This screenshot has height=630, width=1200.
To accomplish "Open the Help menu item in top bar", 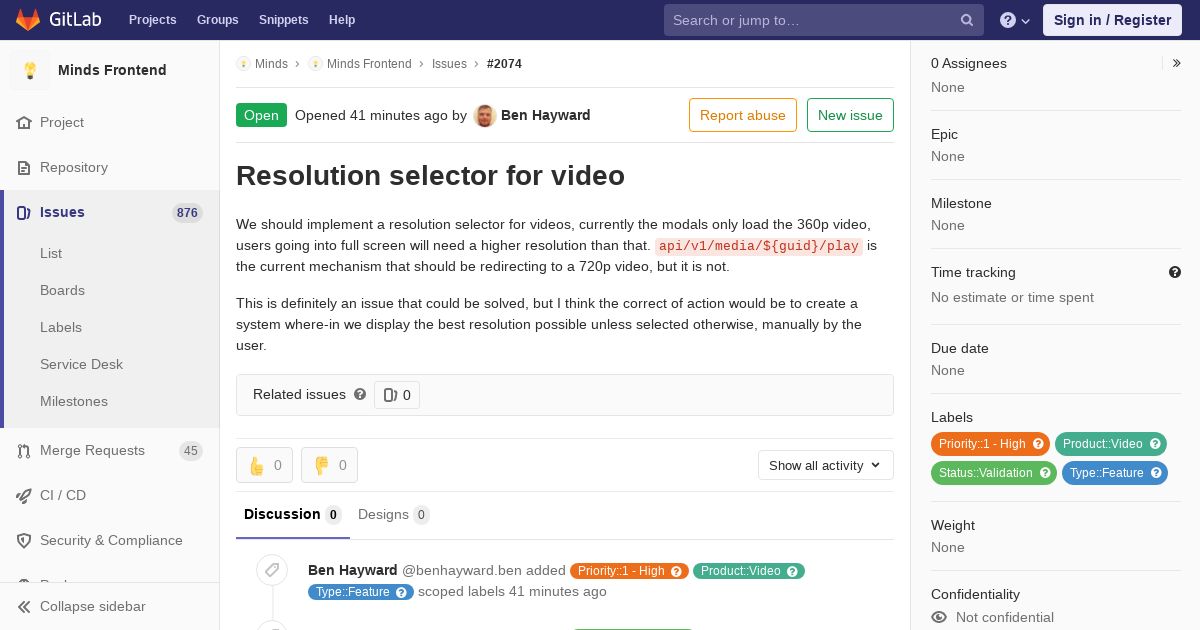I will coord(342,20).
